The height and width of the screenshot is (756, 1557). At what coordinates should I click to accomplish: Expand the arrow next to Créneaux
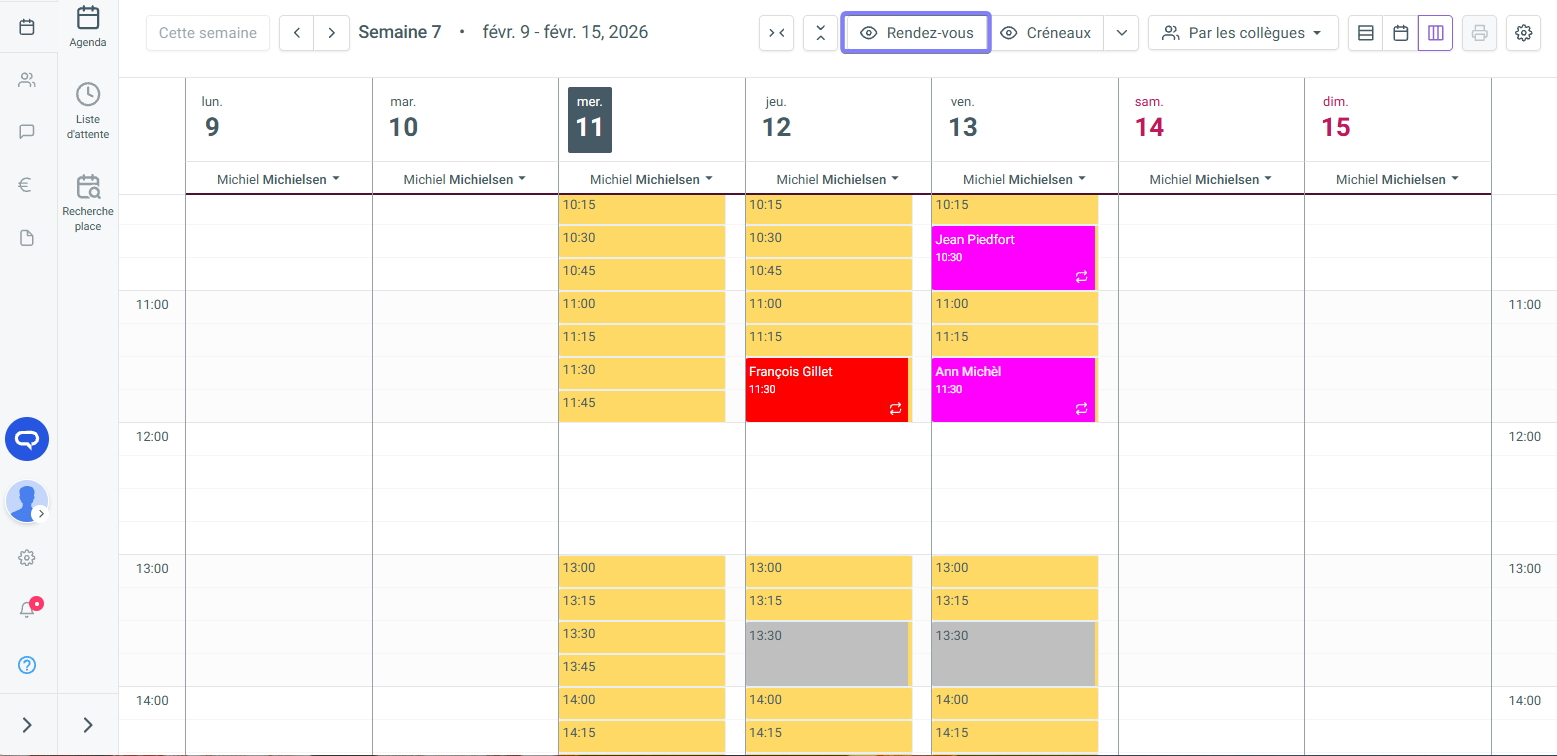pyautogui.click(x=1121, y=33)
